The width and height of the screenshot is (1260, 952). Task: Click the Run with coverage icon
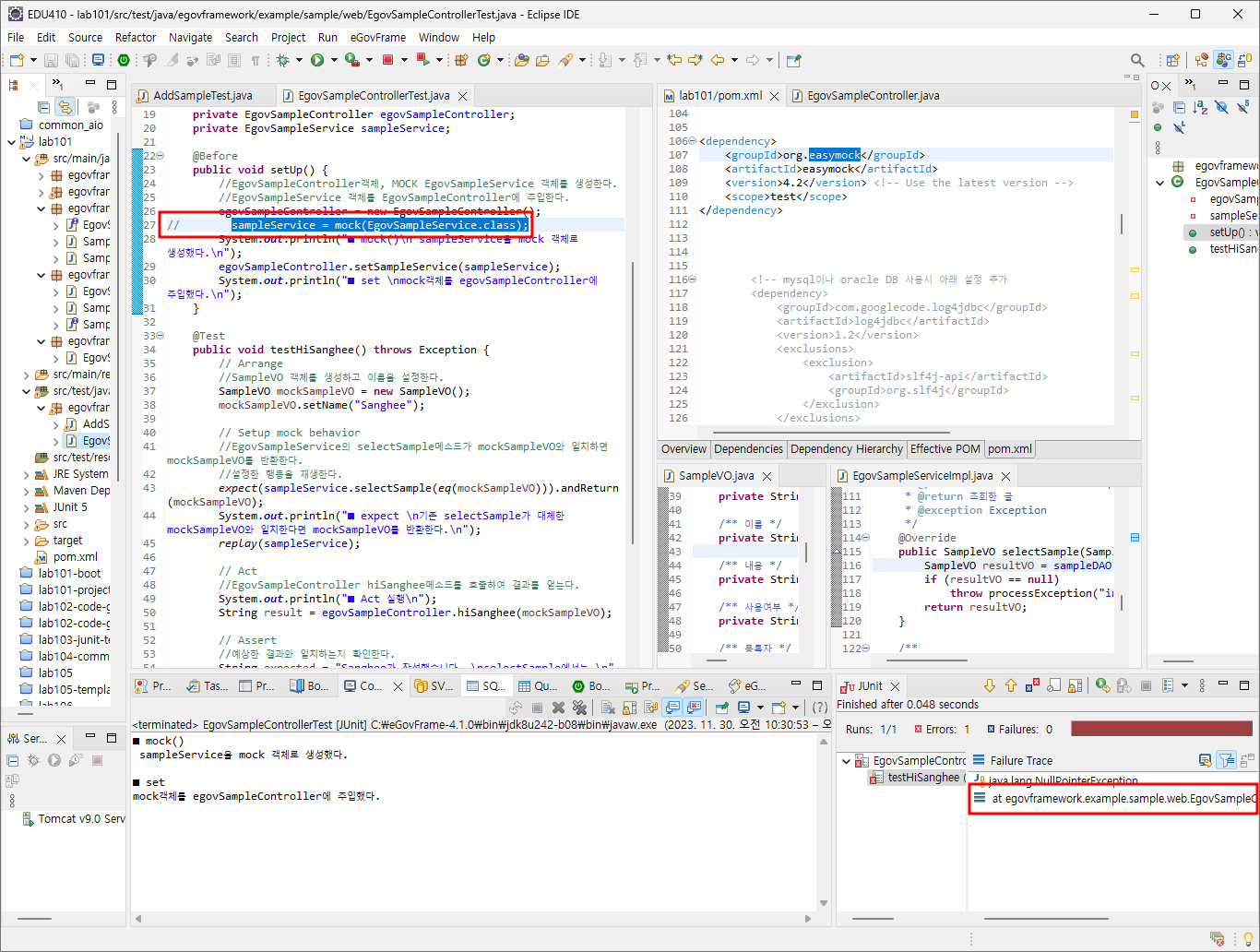(351, 60)
